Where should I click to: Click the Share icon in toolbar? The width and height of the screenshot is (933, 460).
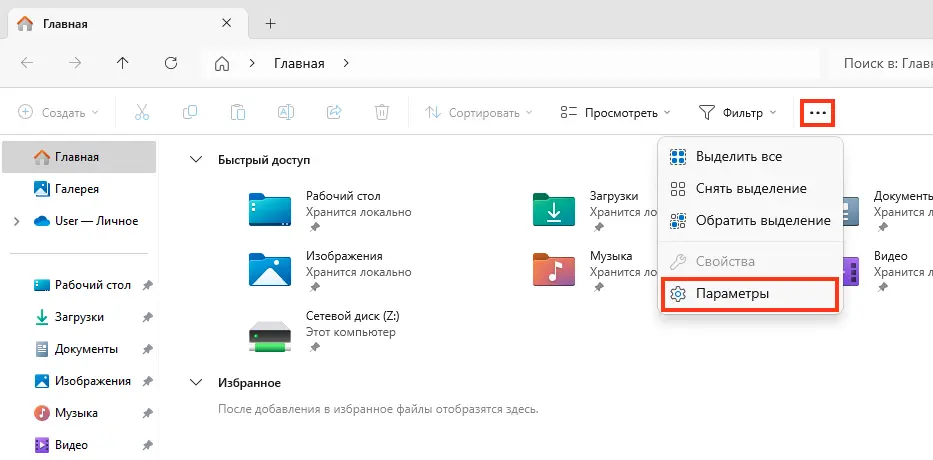coord(334,113)
